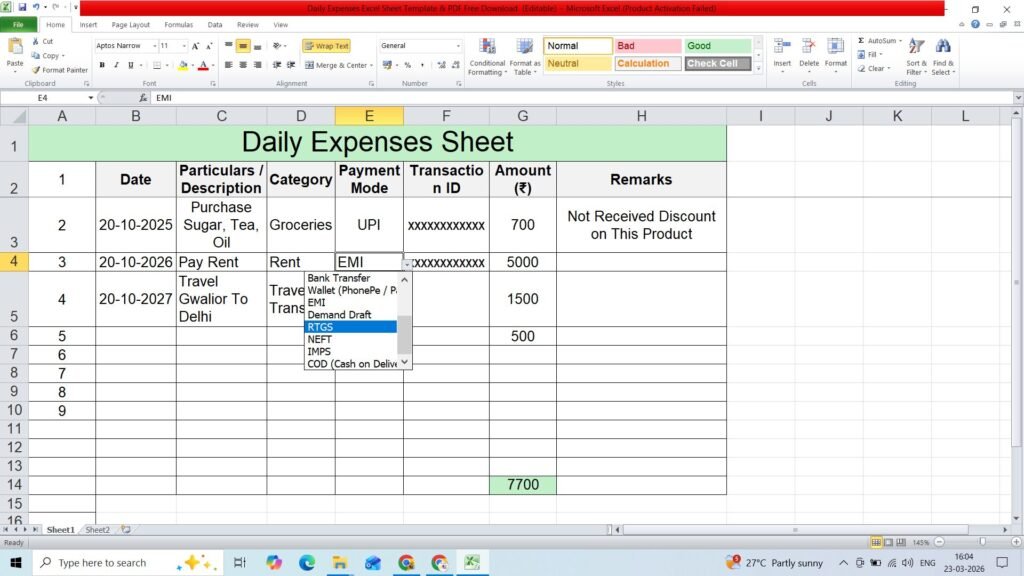Click the AutoSum sigma icon

[x=861, y=40]
